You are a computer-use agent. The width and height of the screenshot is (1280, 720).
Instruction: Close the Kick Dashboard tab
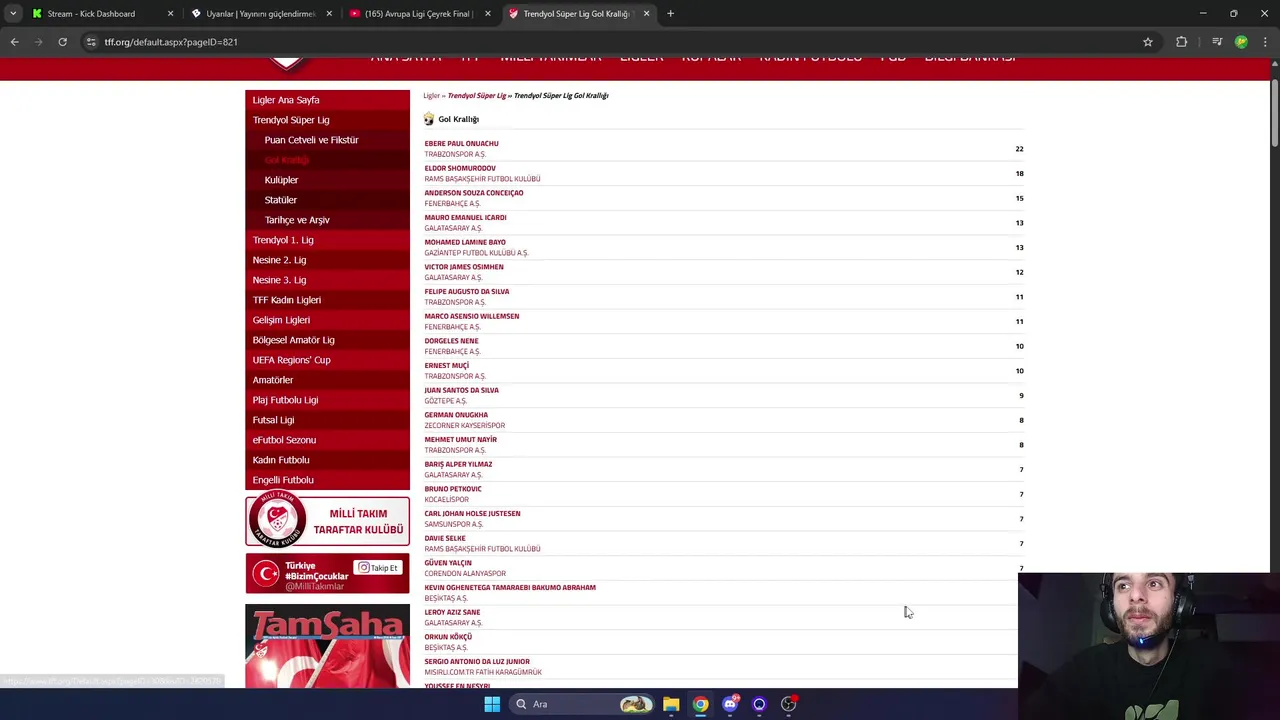170,14
